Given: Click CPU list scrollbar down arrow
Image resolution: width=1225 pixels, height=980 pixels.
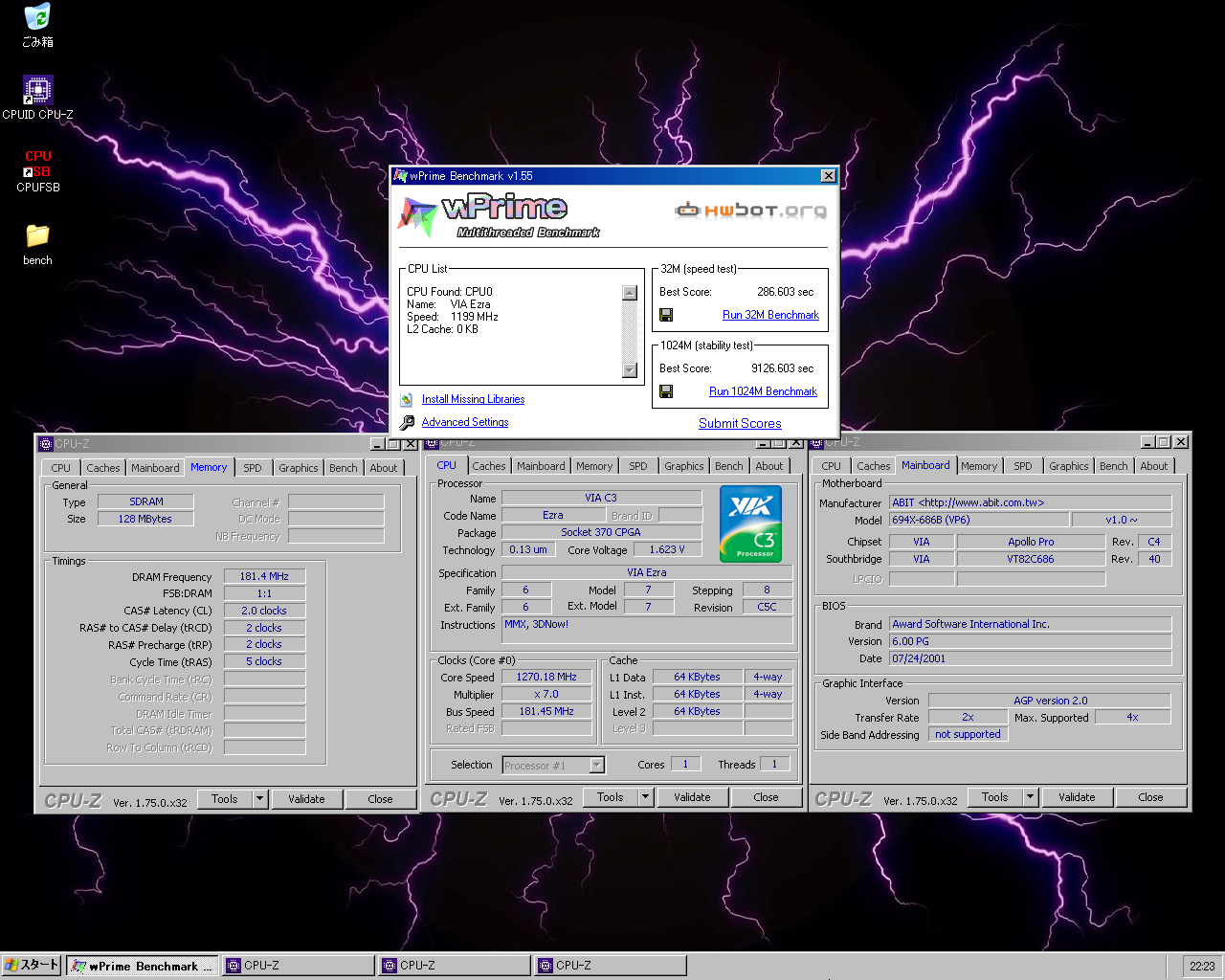Looking at the screenshot, I should pos(629,370).
